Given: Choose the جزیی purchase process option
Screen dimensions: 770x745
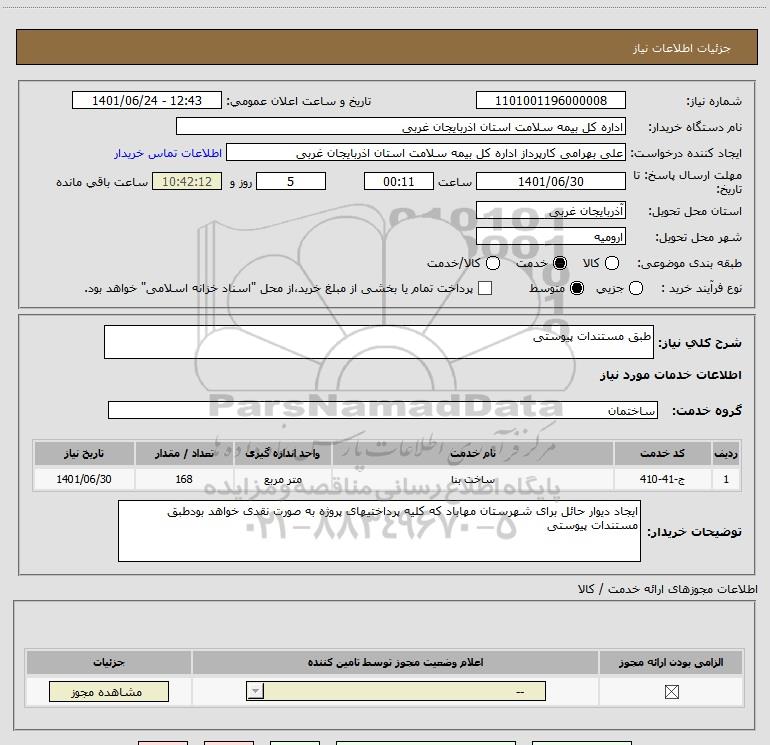Looking at the screenshot, I should click(x=635, y=288).
